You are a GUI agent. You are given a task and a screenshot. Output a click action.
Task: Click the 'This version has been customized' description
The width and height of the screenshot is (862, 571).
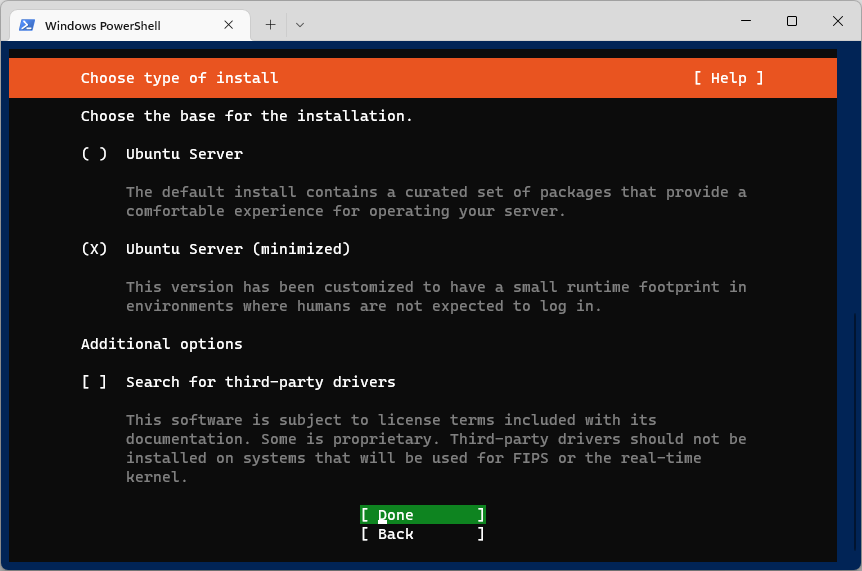pyautogui.click(x=436, y=297)
